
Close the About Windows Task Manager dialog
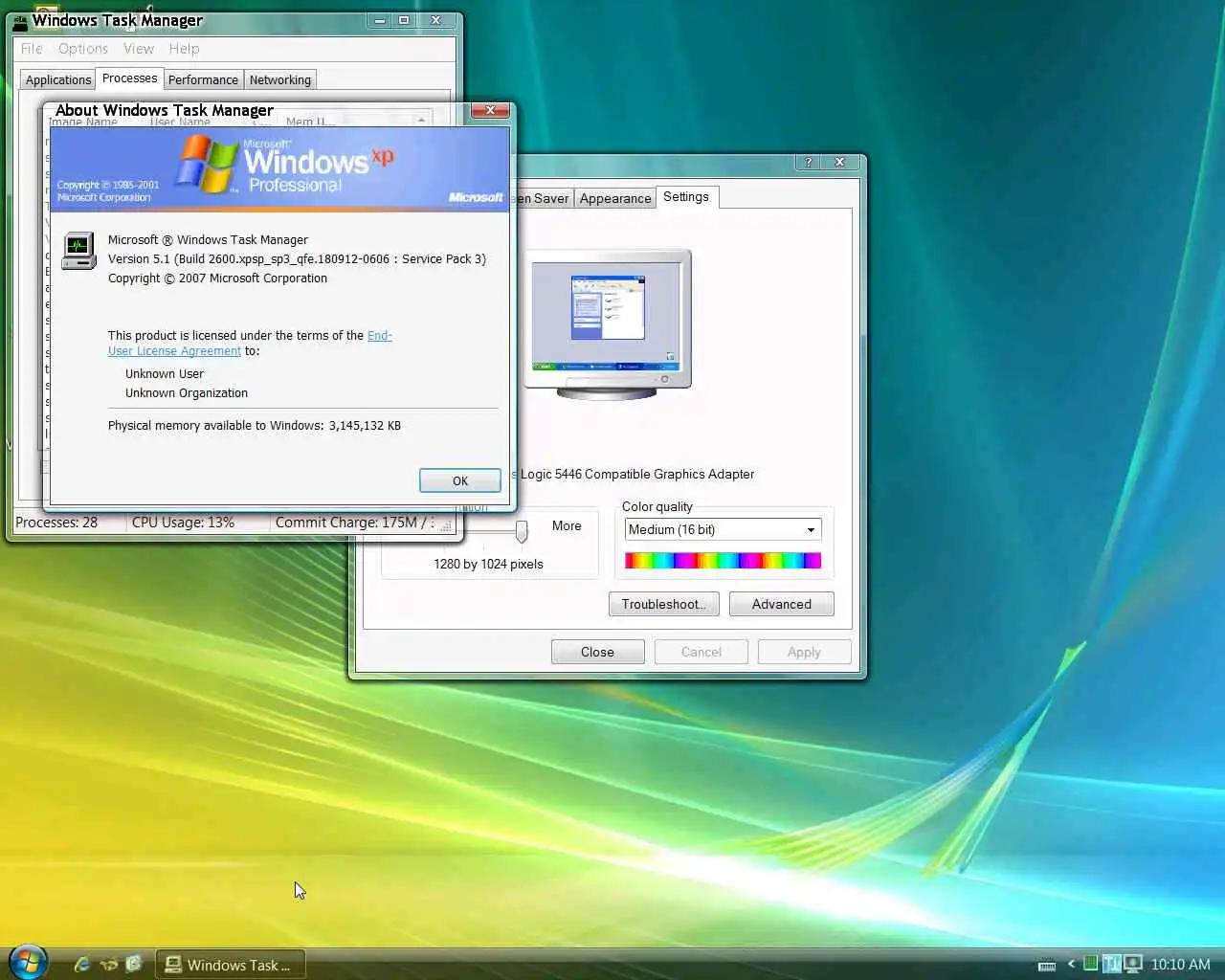490,110
